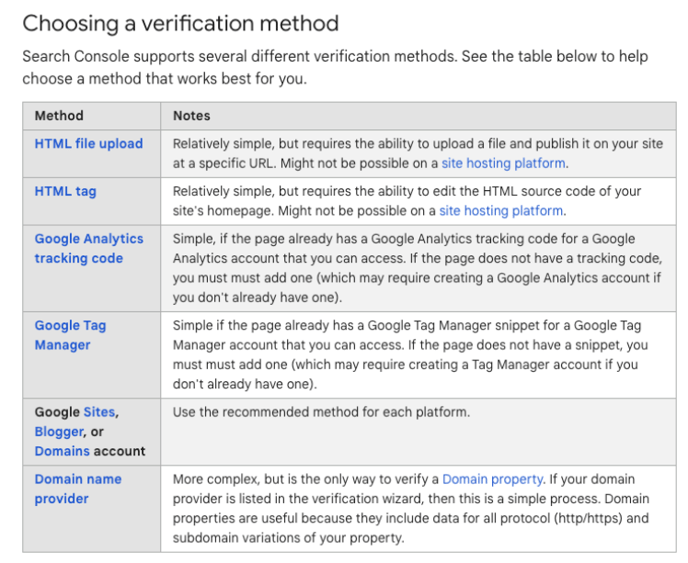Screen dimensions: 688x563
Task: Open Google Analytics tracking code link
Action: (x=88, y=248)
